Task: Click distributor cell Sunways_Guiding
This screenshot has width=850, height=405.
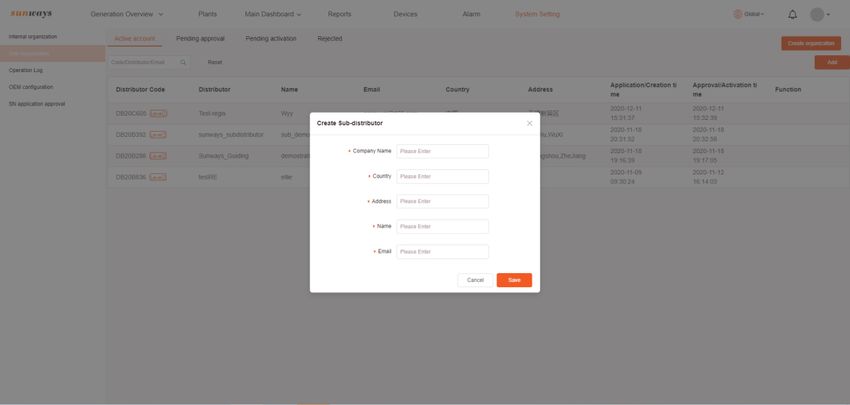Action: pyautogui.click(x=223, y=156)
